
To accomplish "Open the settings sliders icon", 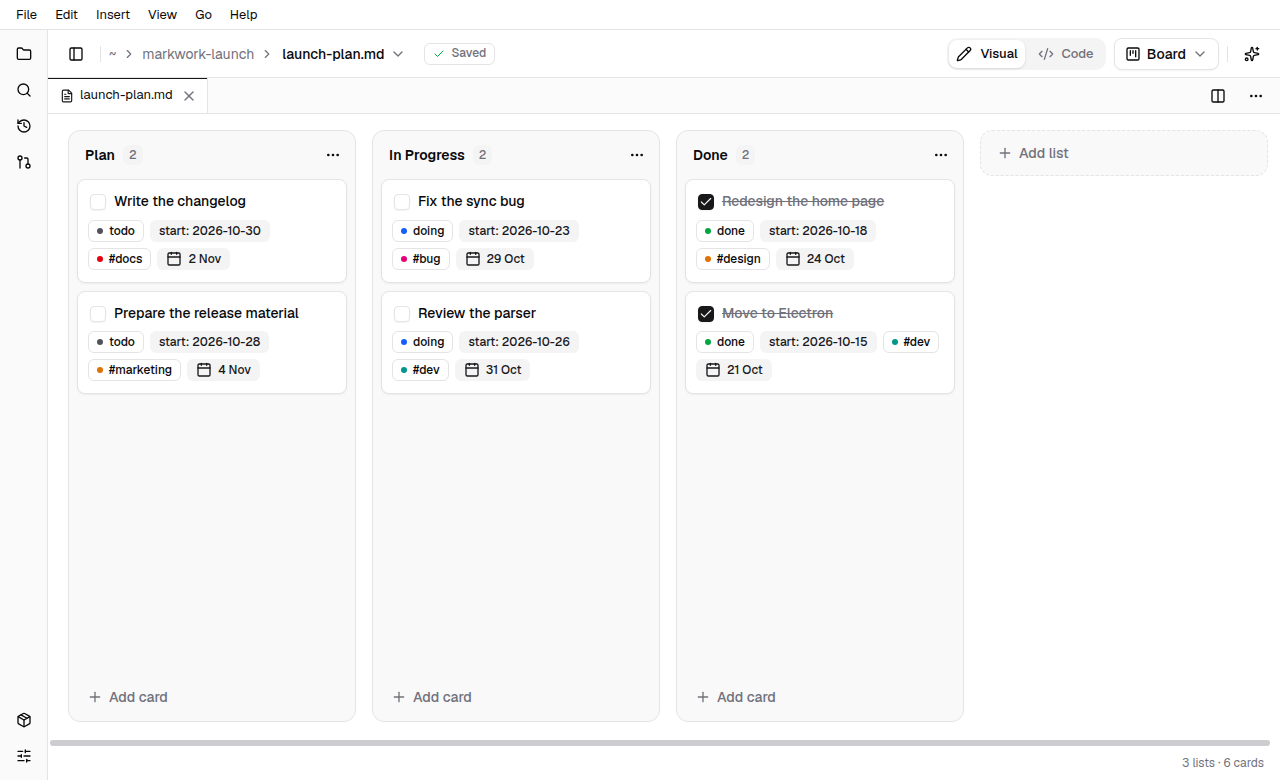I will click(x=24, y=756).
